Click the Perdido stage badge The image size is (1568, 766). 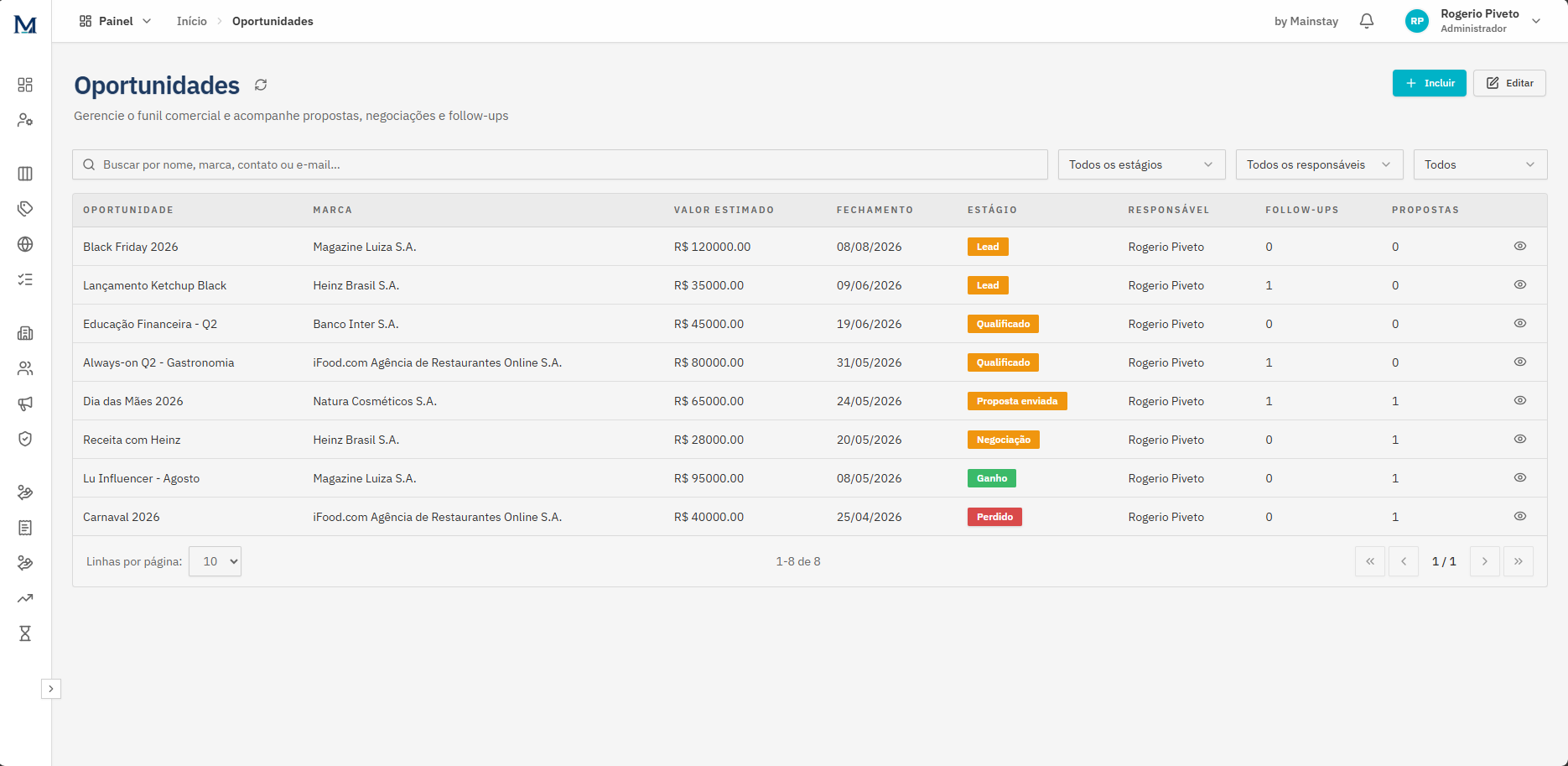point(994,517)
